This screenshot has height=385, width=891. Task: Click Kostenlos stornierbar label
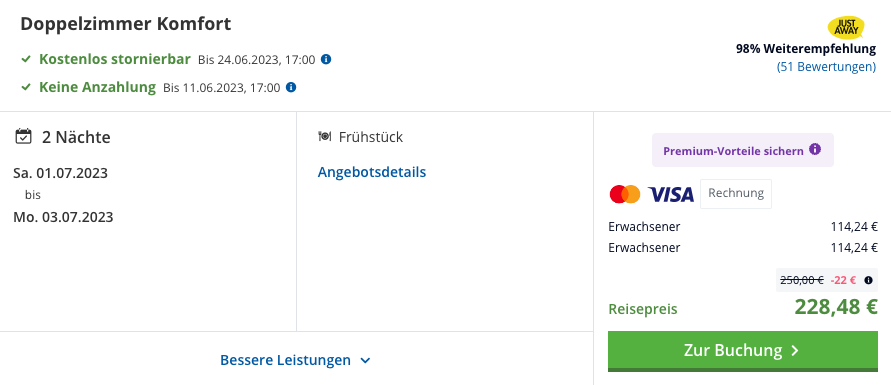point(115,59)
